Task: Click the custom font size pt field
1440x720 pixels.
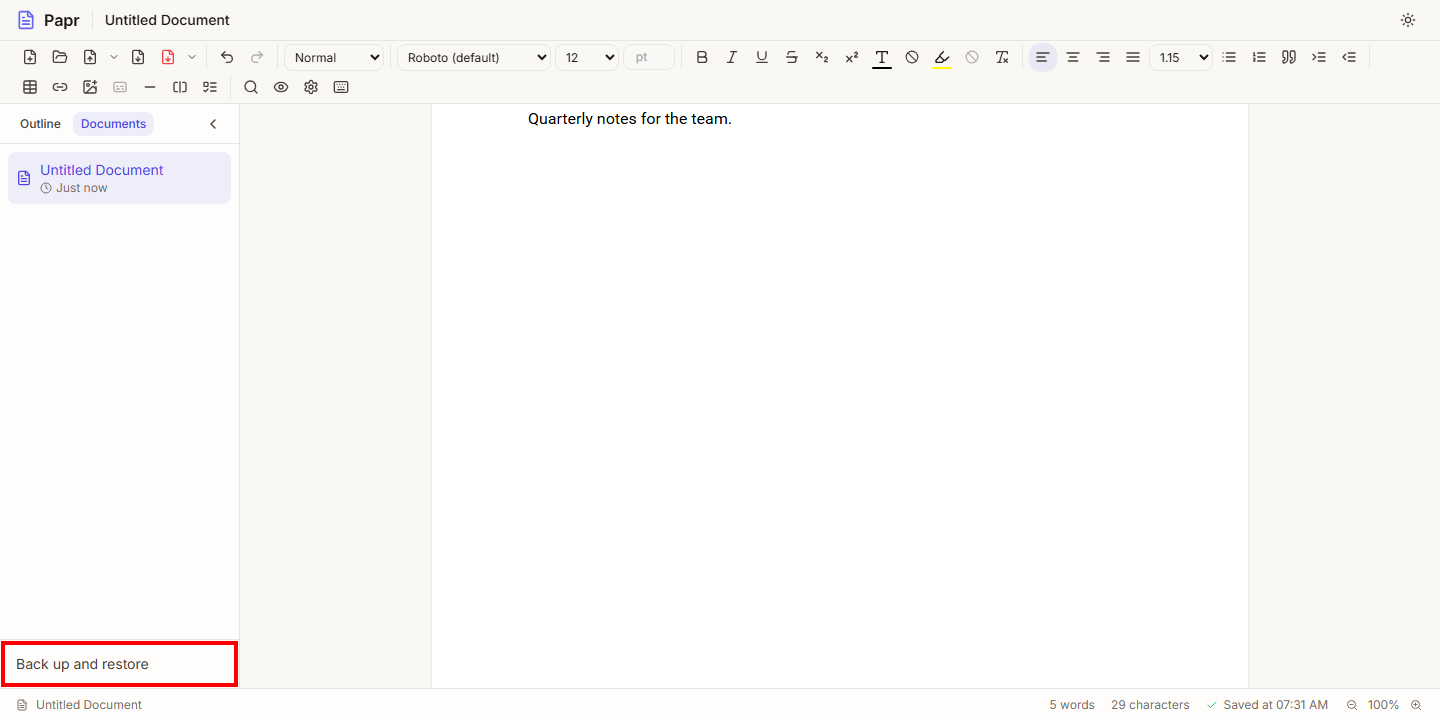Action: (649, 57)
